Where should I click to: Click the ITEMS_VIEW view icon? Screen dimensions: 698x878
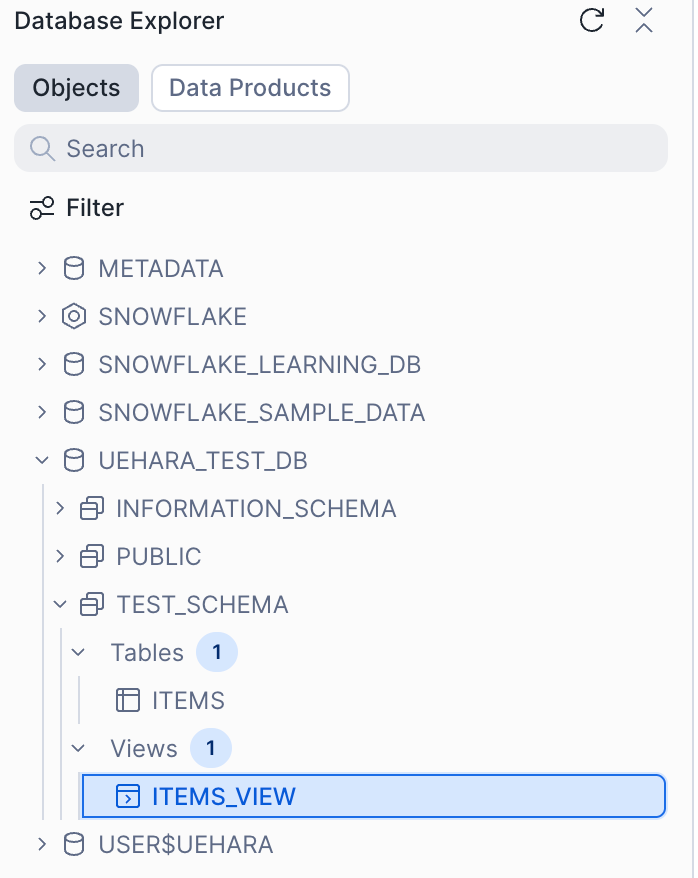coord(128,796)
